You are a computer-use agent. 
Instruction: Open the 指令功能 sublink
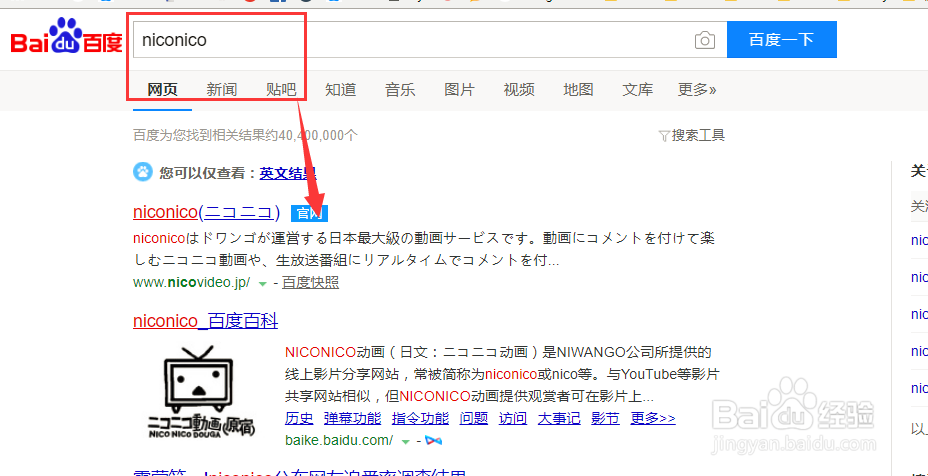tap(420, 419)
